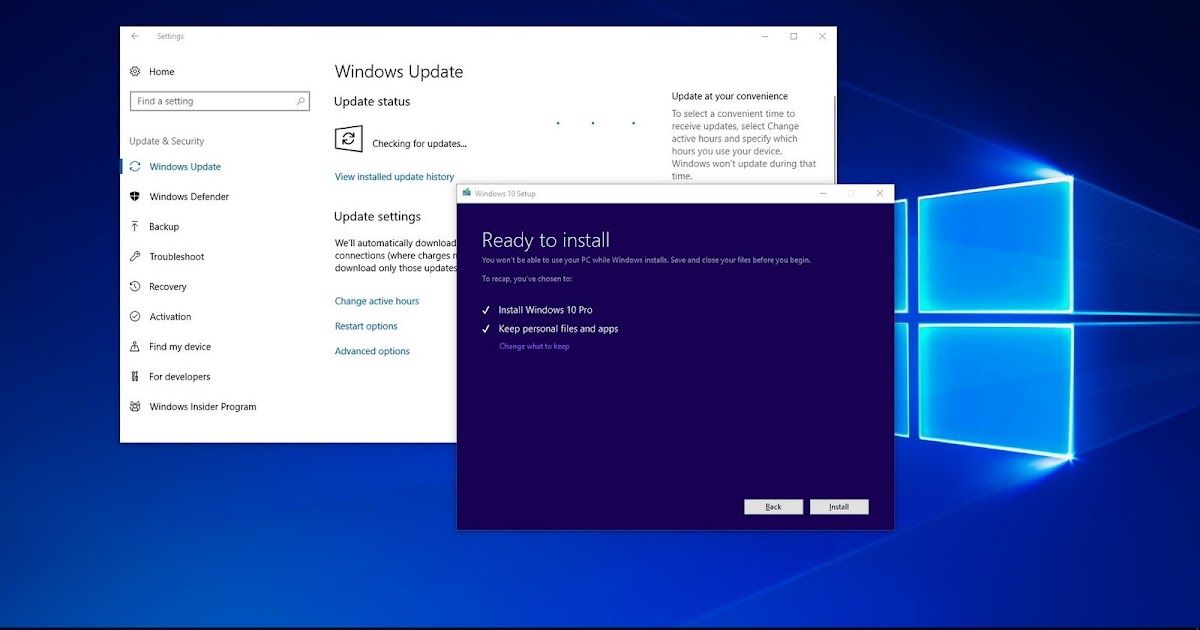Open View installed update history link
Image resolution: width=1200 pixels, height=630 pixels.
pos(394,177)
